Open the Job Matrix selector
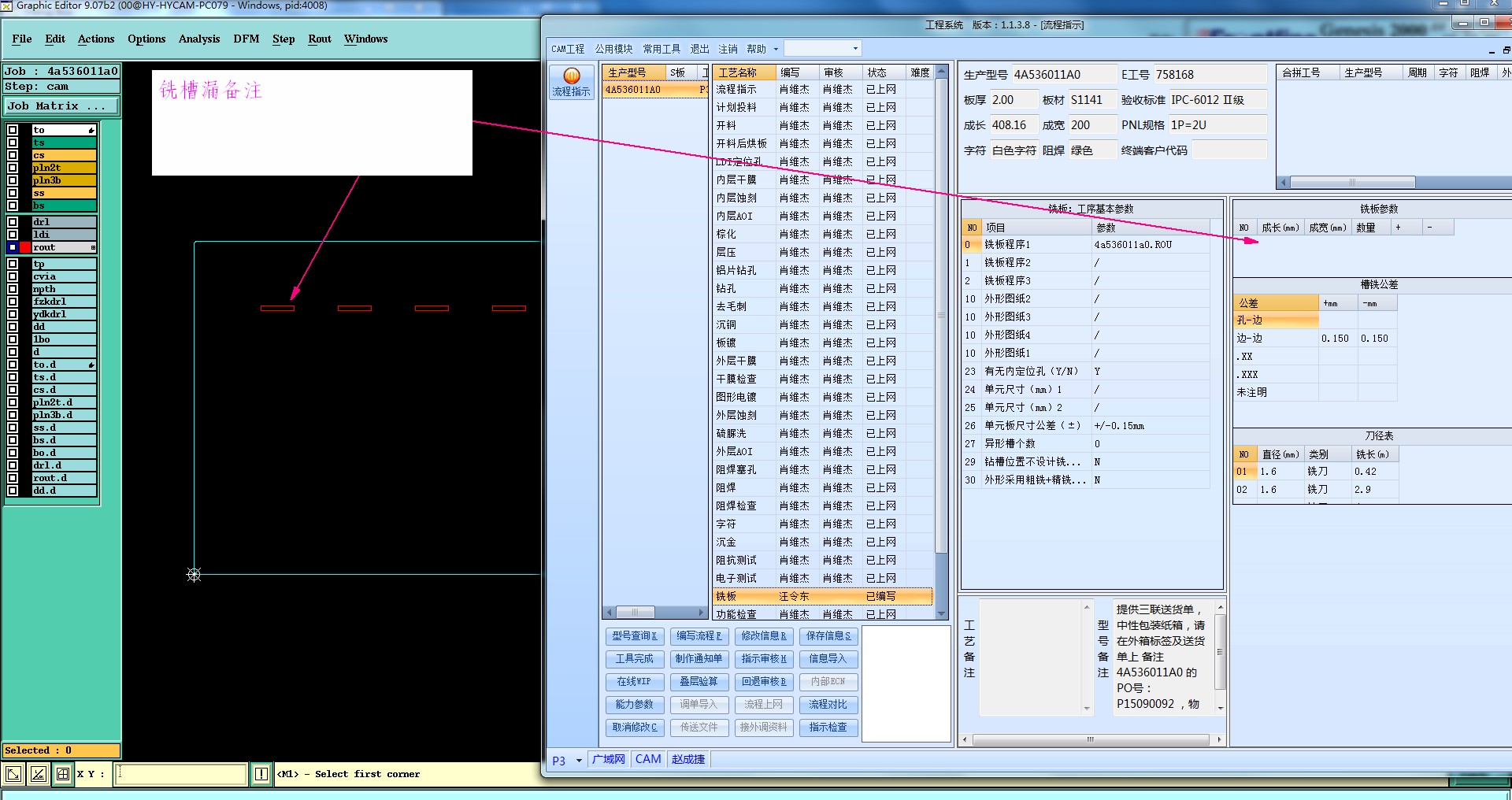1512x800 pixels. point(61,106)
